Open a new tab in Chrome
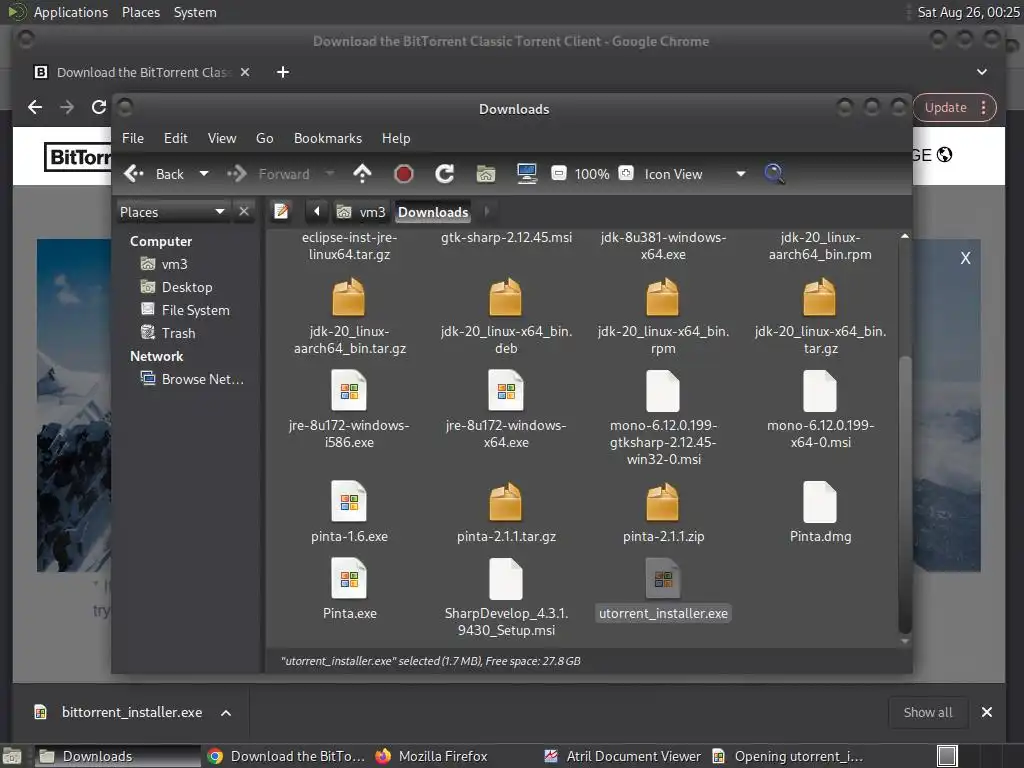Screen dimensions: 1024x768 point(283,72)
